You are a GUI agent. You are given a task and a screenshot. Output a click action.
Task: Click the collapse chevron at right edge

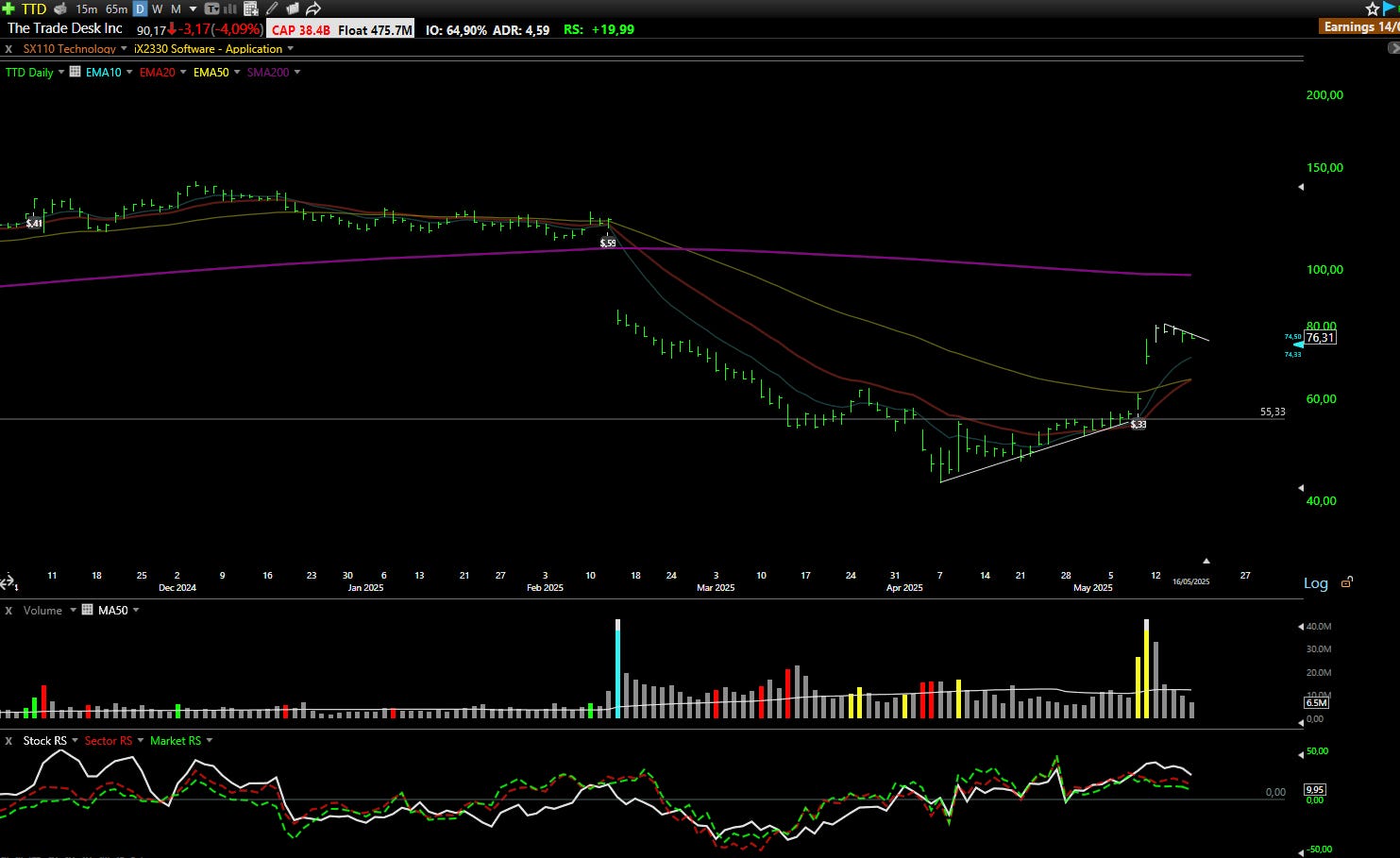pos(1393,48)
